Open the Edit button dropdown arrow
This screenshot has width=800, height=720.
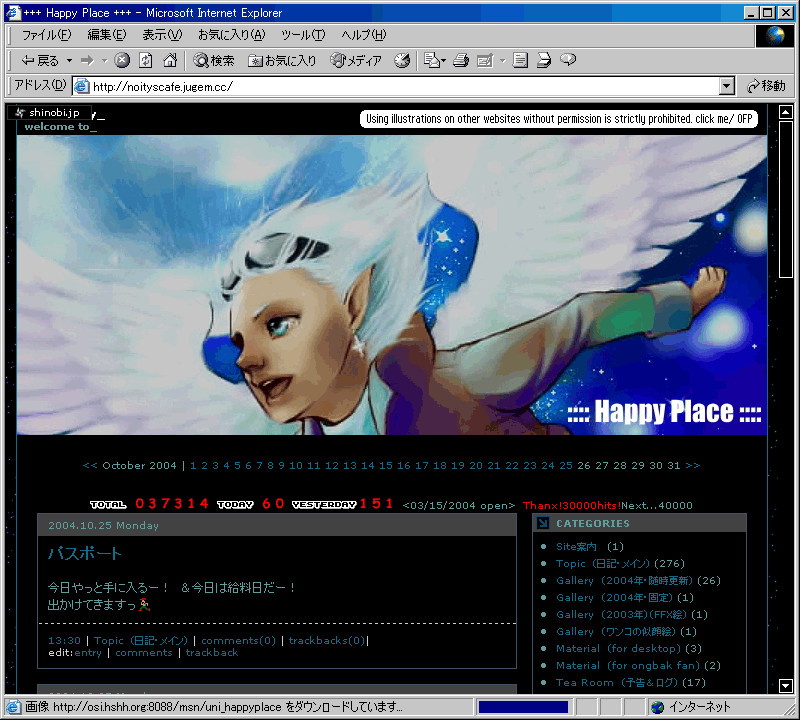point(503,61)
